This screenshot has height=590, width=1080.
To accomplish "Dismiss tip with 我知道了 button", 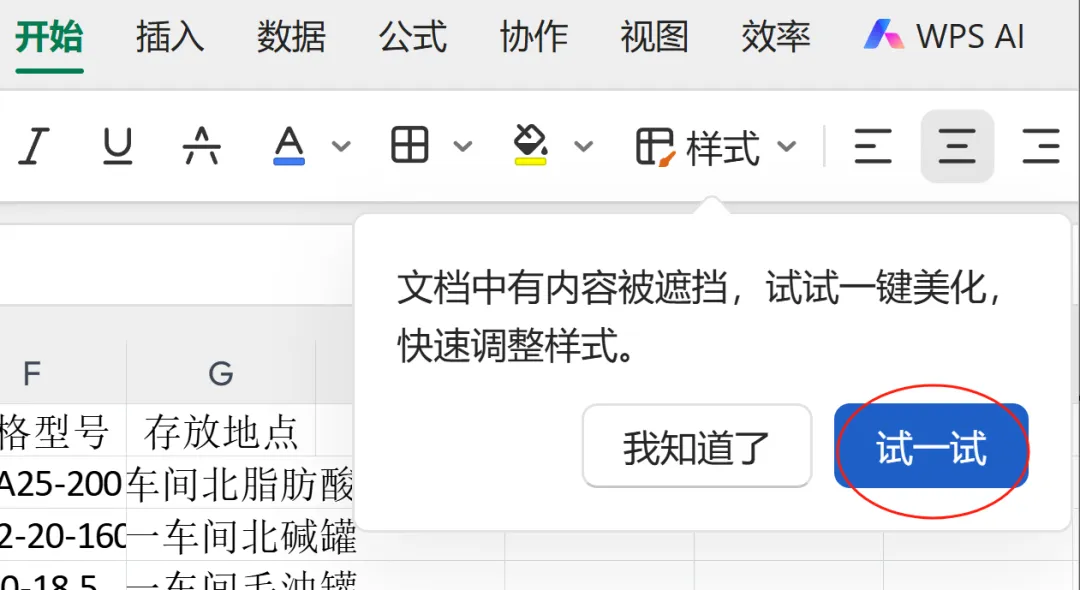I will coord(697,446).
